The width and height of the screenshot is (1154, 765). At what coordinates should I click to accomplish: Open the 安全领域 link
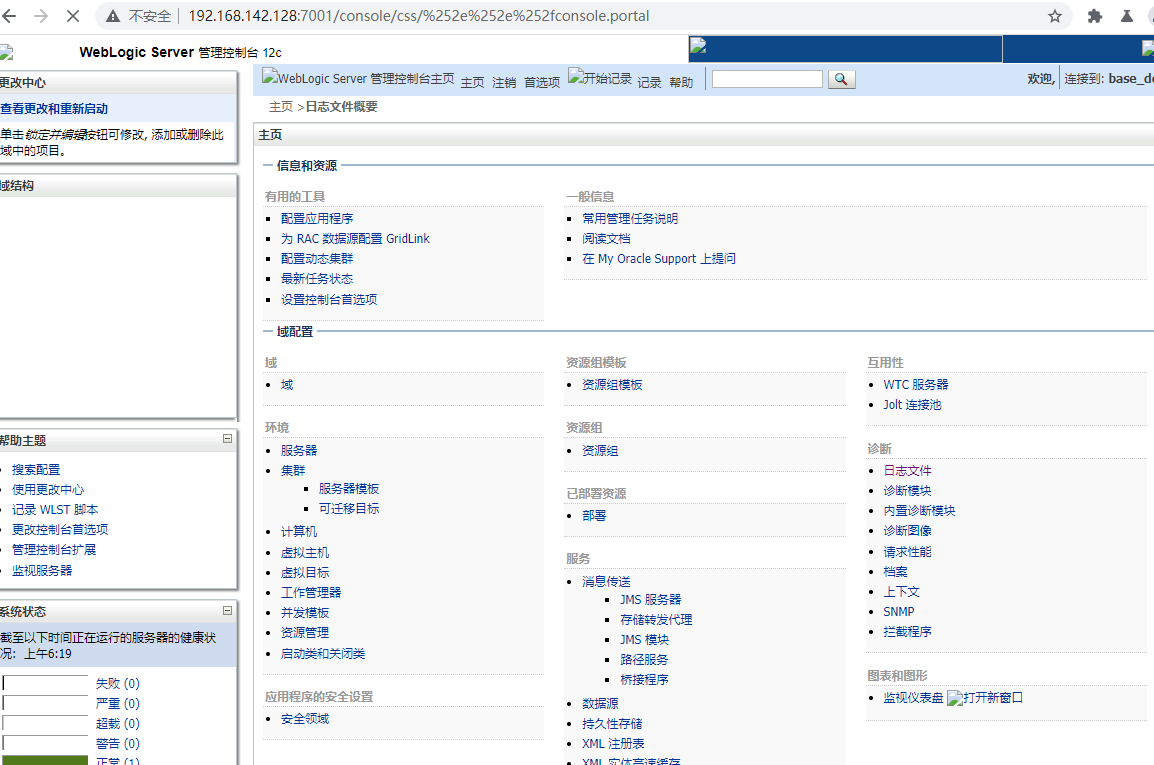(x=305, y=719)
